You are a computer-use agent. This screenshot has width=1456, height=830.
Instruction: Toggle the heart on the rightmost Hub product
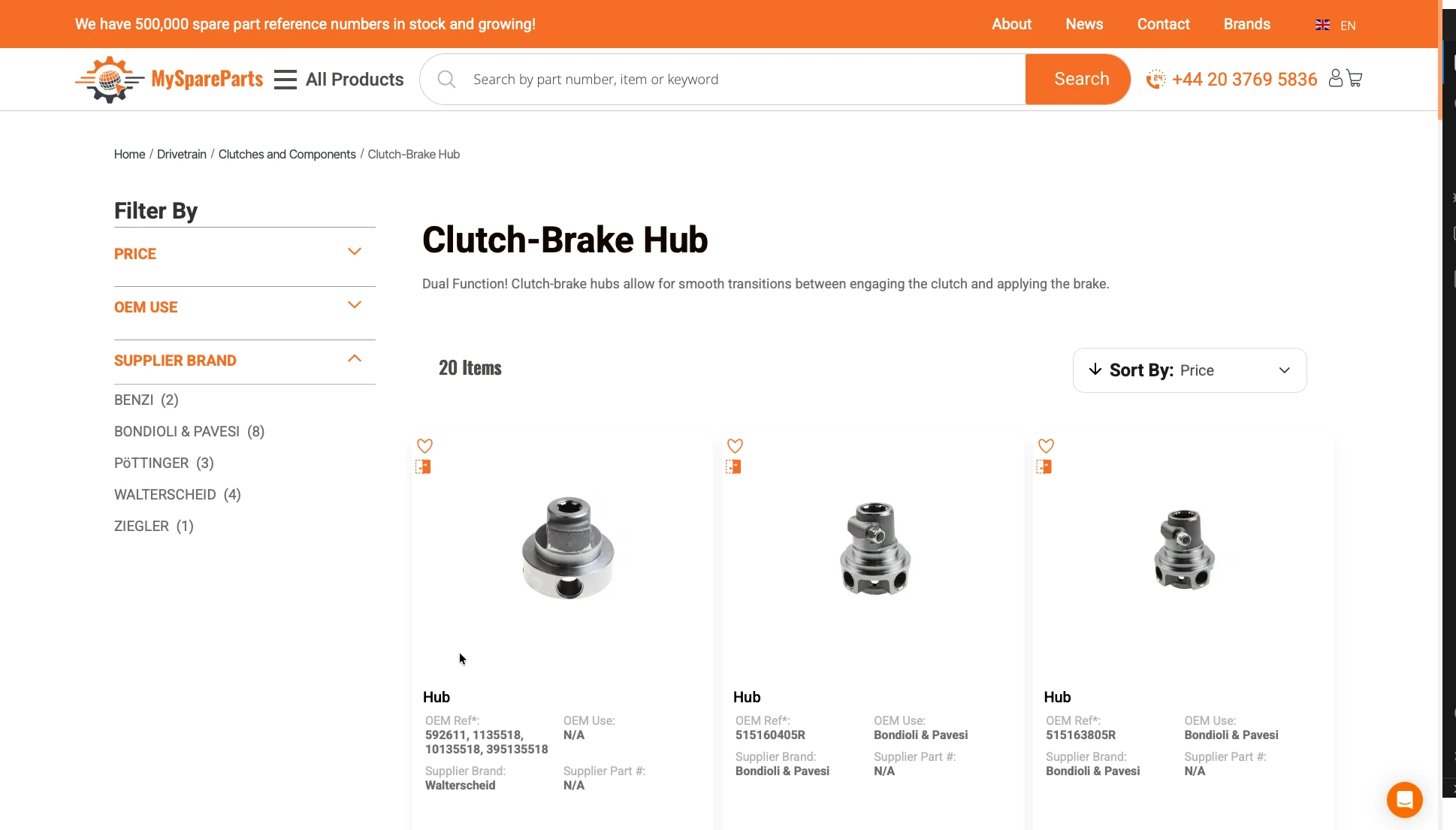tap(1046, 445)
